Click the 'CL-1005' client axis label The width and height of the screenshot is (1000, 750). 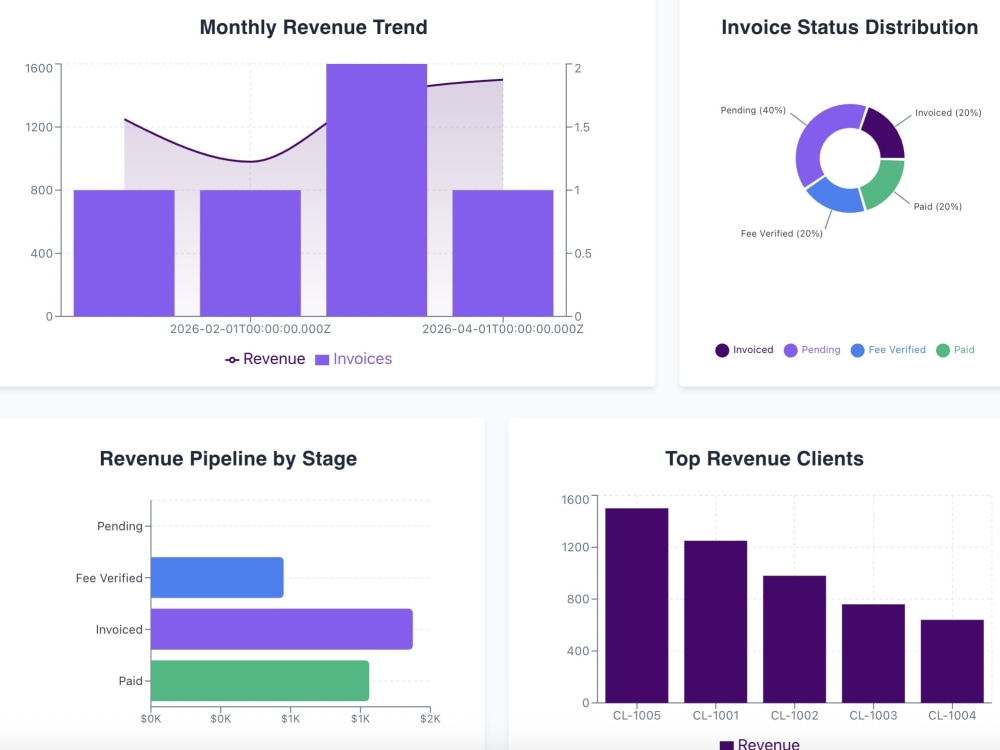(x=636, y=716)
